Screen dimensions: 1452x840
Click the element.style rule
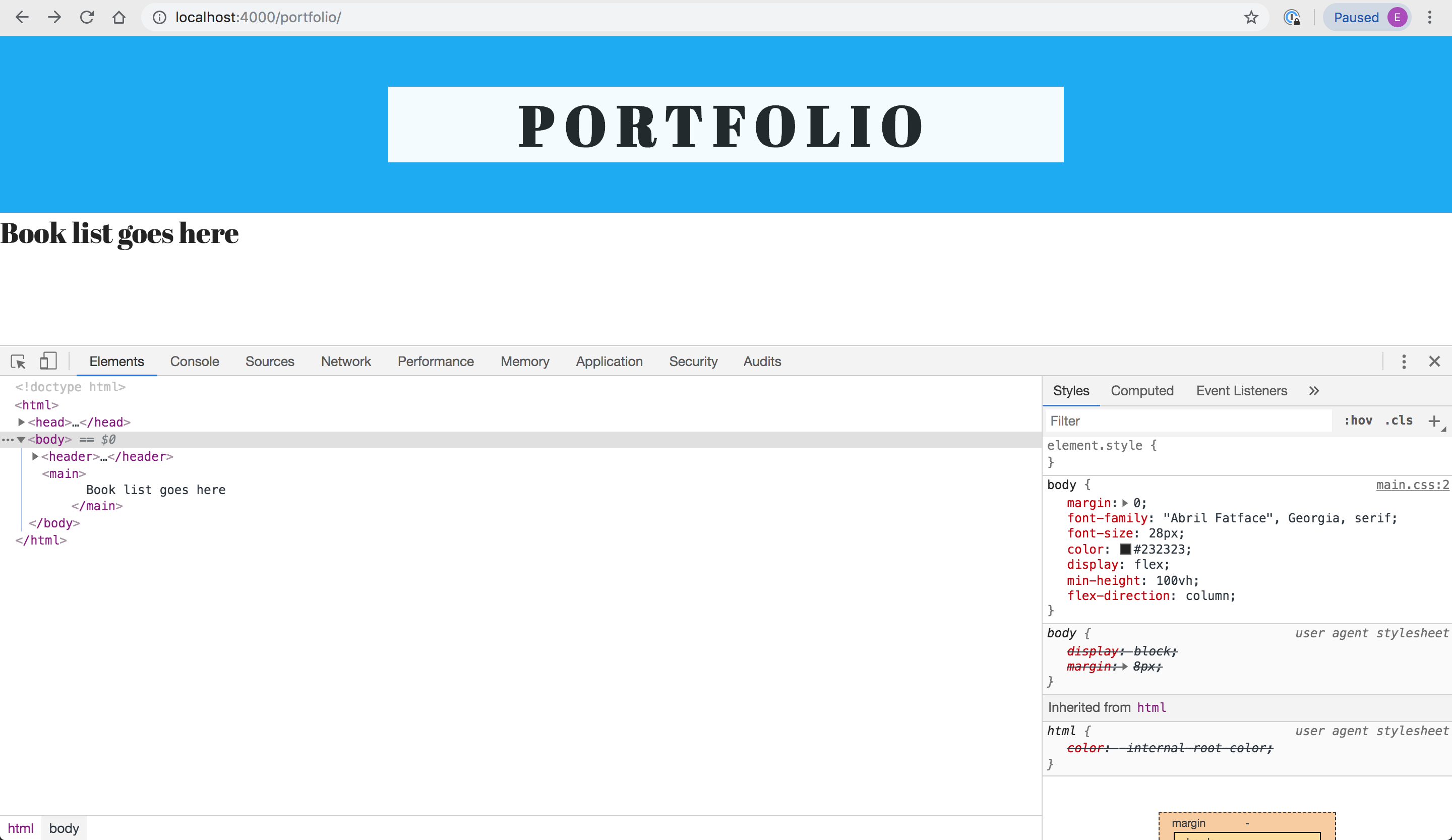pos(1101,445)
